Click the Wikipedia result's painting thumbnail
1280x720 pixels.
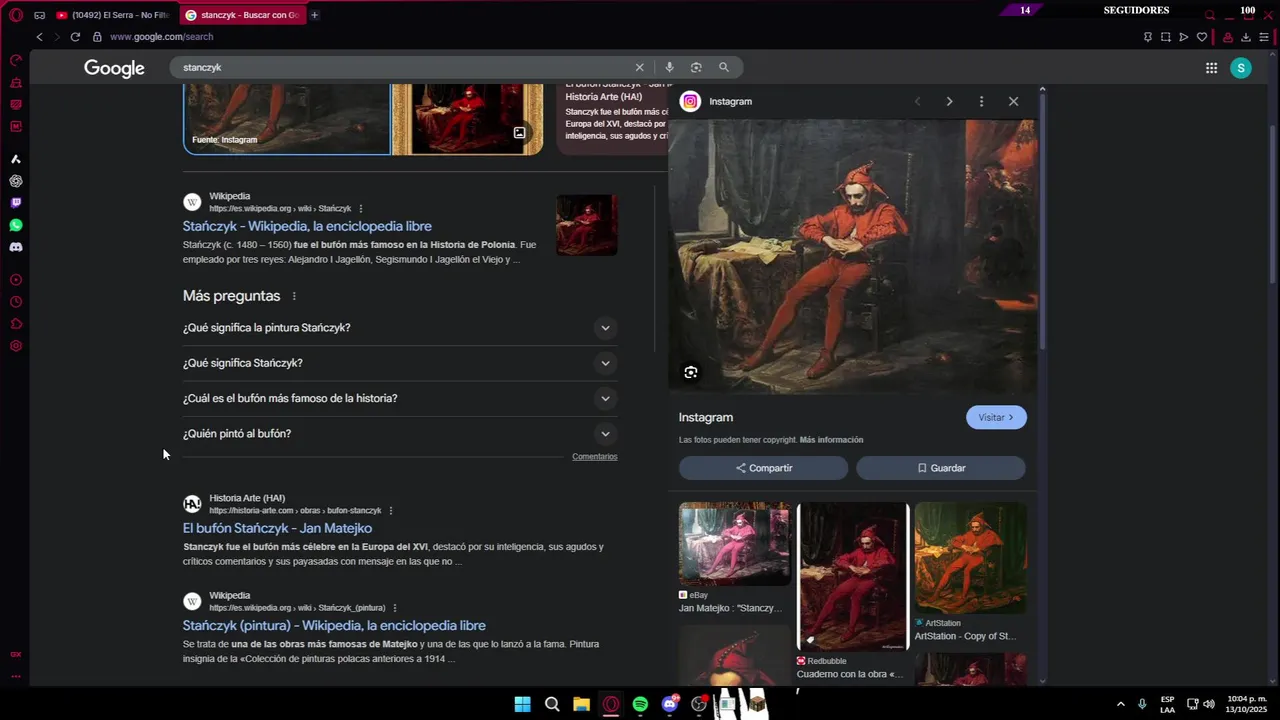point(587,225)
